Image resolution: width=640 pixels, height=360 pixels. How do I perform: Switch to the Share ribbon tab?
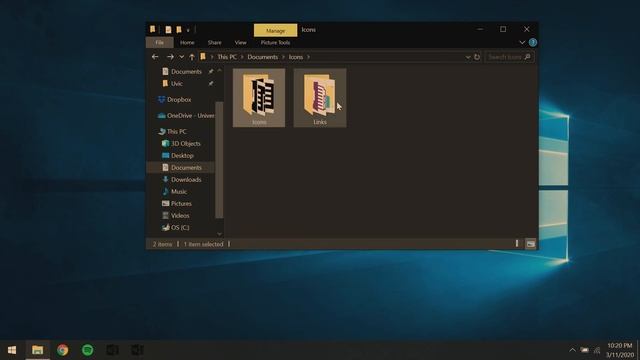pyautogui.click(x=214, y=42)
